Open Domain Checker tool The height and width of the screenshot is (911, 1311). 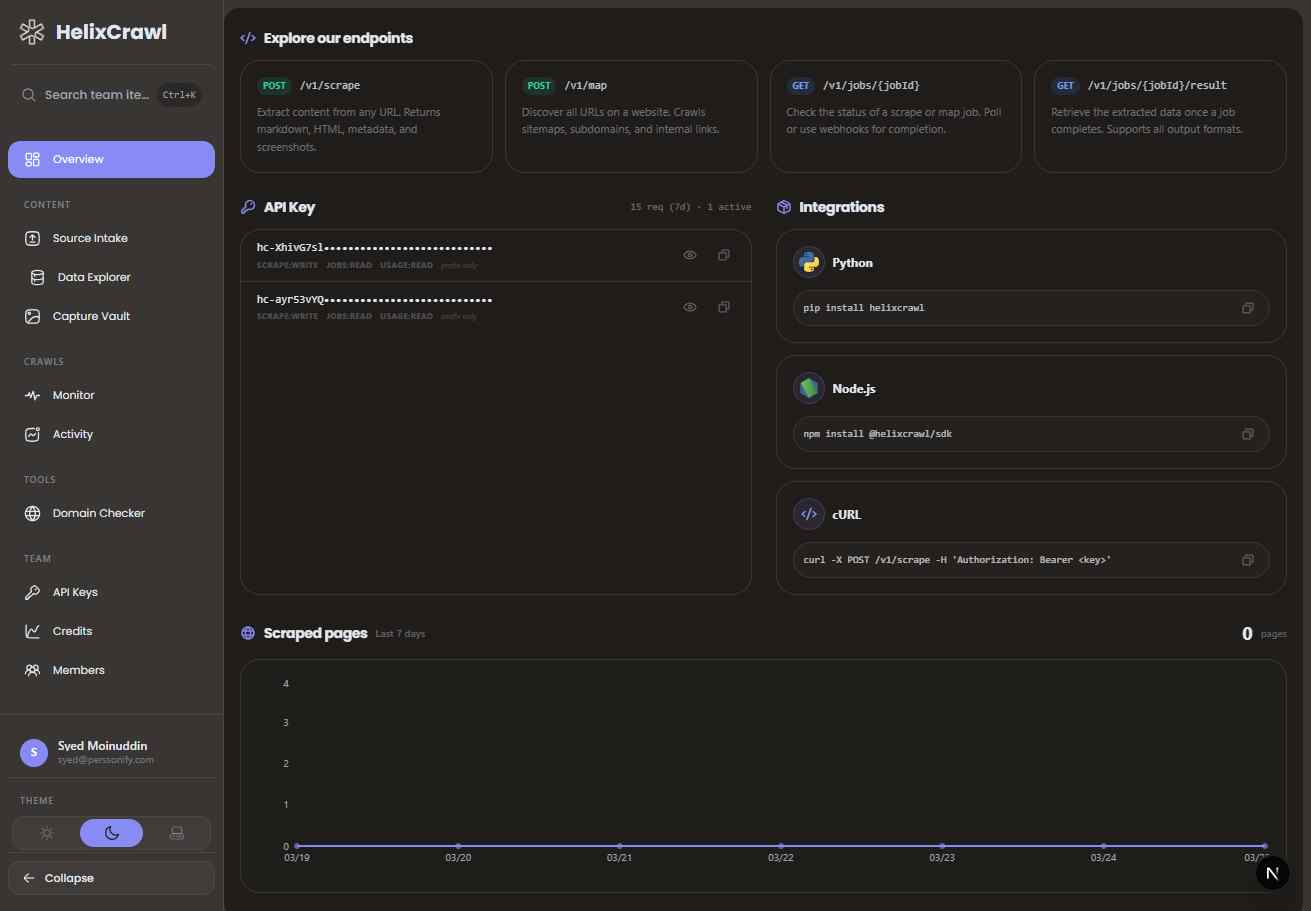[x=111, y=513]
